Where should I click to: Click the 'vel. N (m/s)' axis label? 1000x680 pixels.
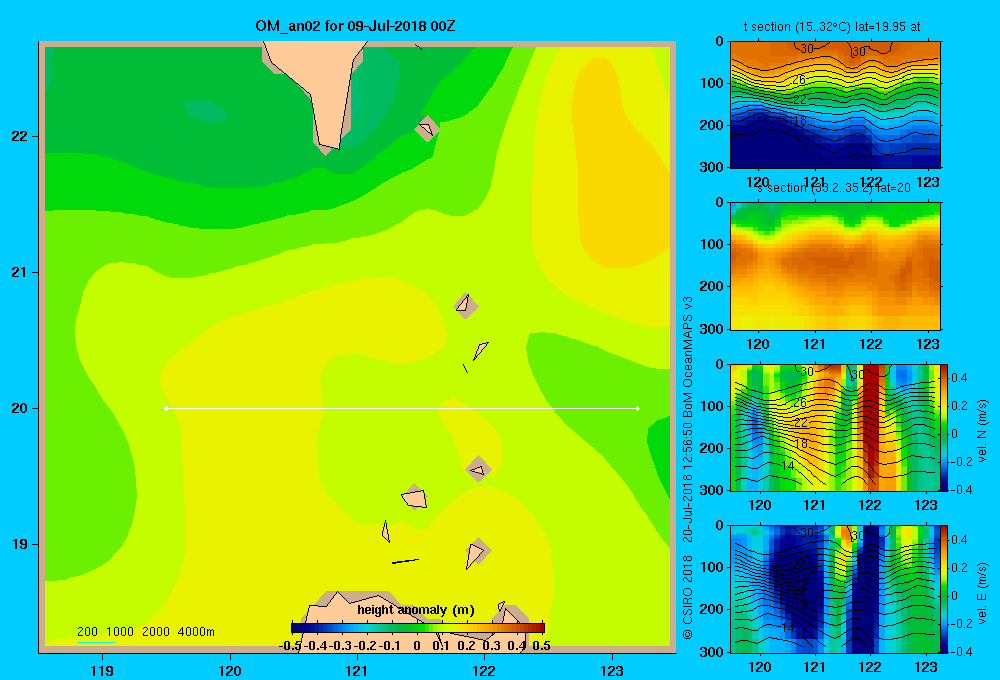pyautogui.click(x=983, y=431)
